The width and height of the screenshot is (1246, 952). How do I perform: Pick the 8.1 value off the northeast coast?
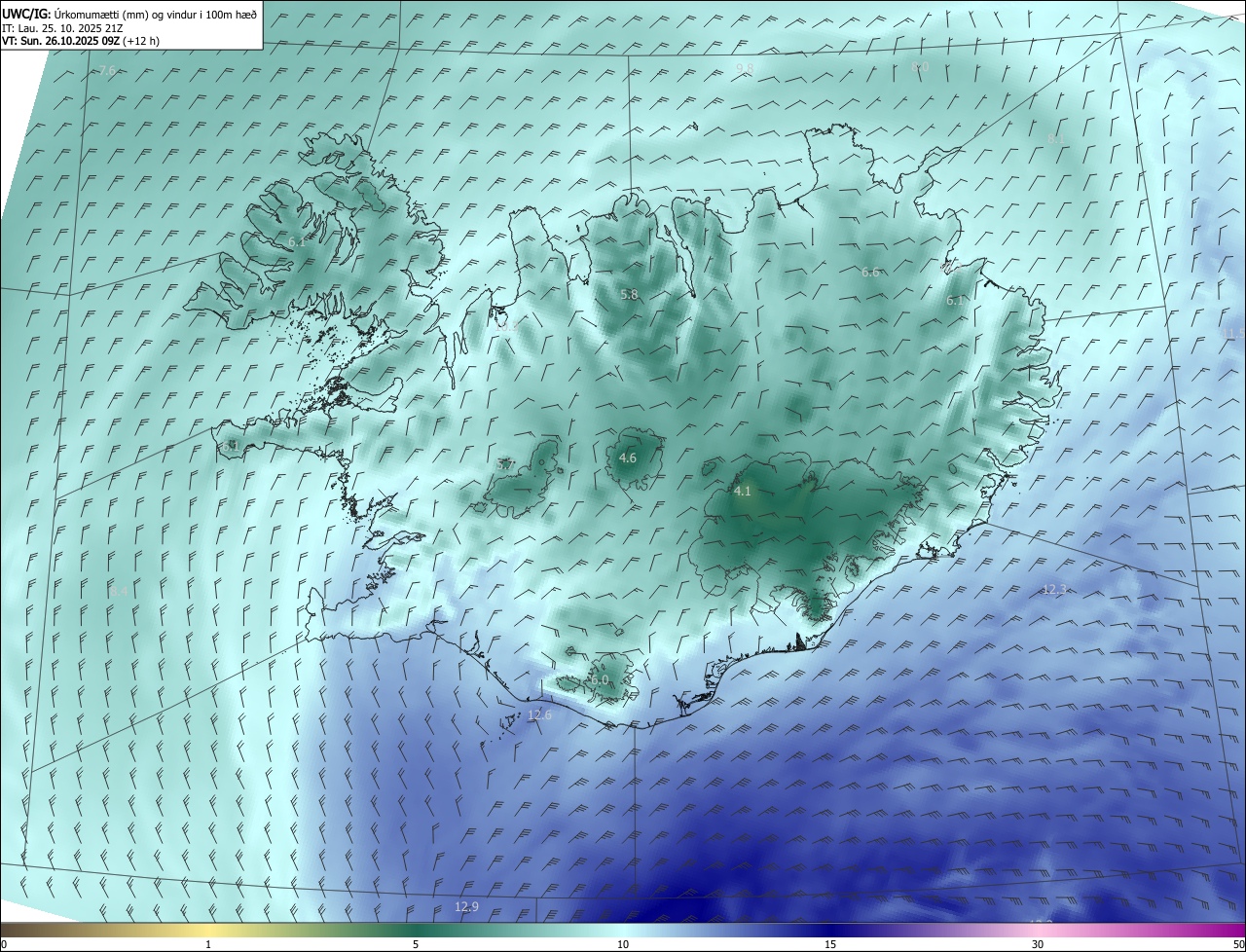[1054, 139]
